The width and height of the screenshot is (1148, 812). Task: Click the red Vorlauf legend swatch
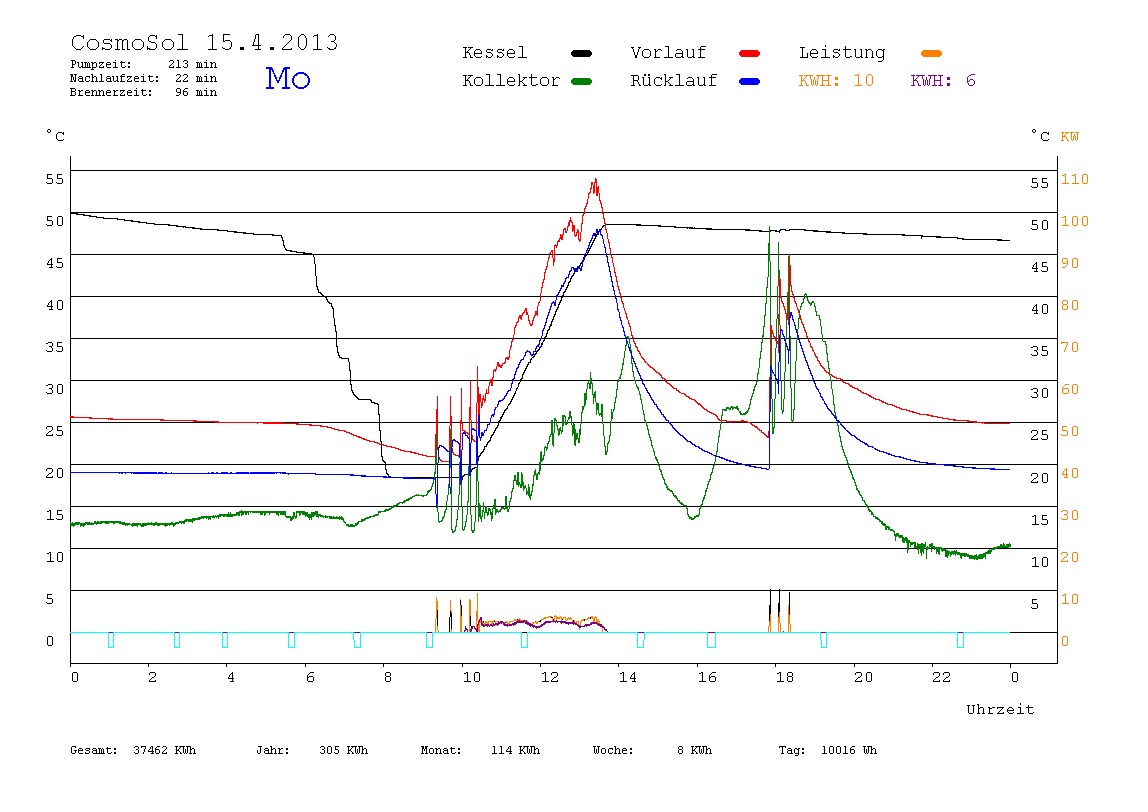[x=749, y=53]
